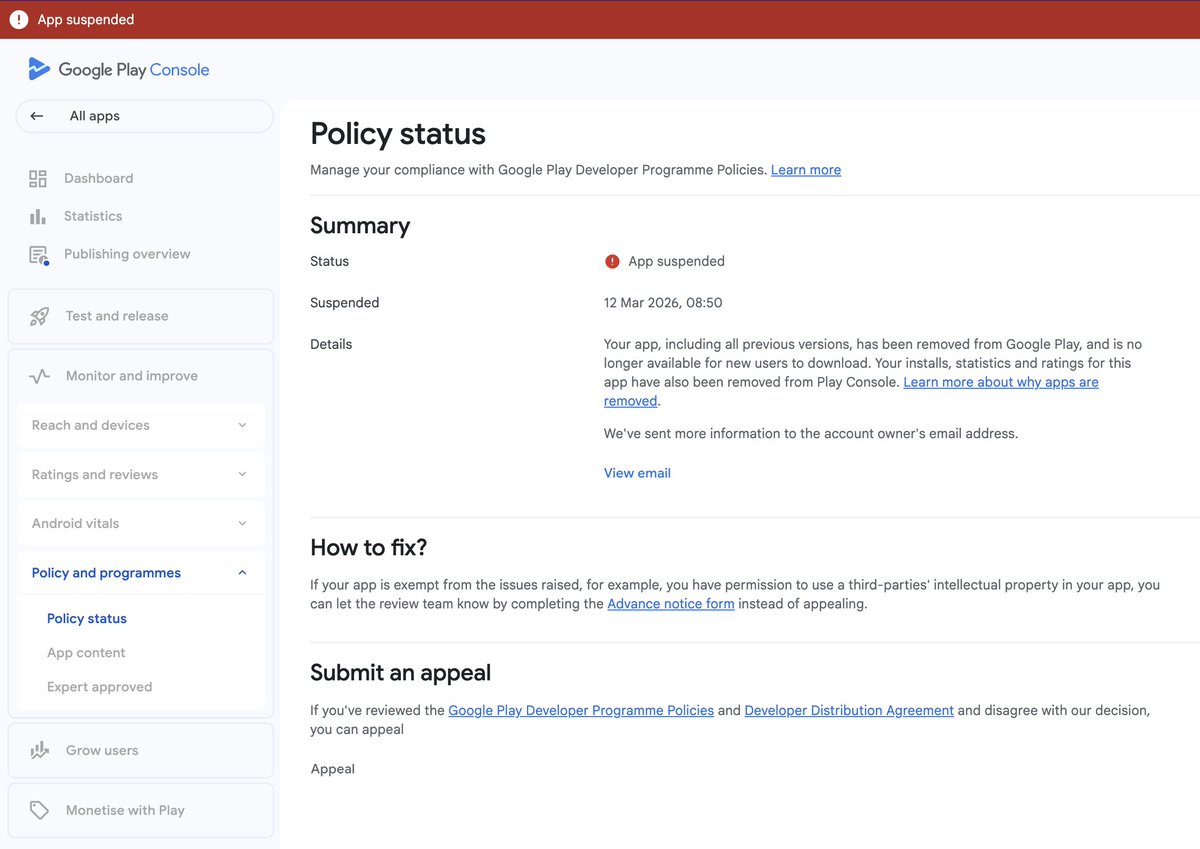The image size is (1200, 849).
Task: Click the Suspended row label
Action: (x=345, y=302)
